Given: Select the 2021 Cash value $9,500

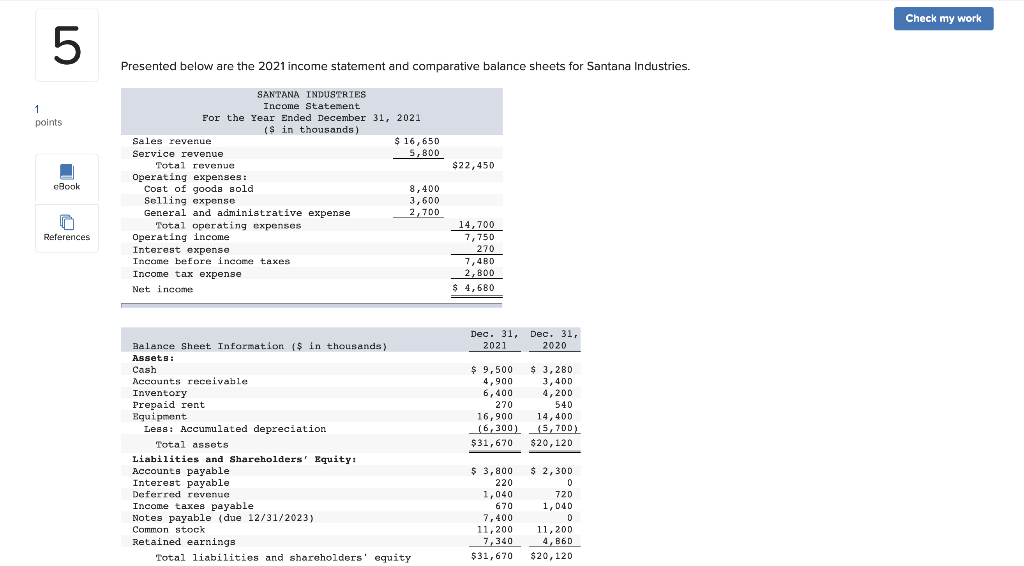Looking at the screenshot, I should click(x=492, y=369).
